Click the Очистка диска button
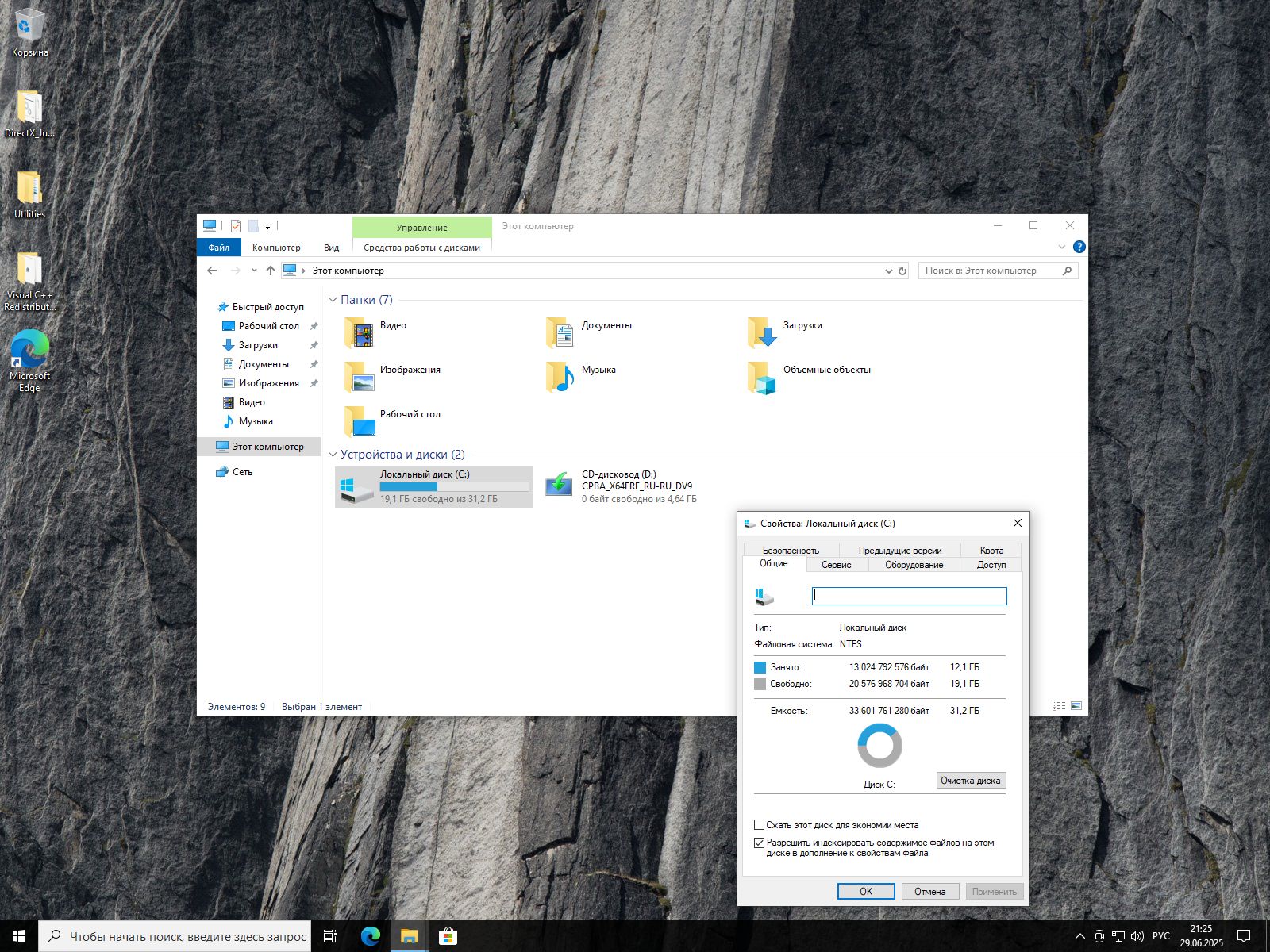 (971, 781)
